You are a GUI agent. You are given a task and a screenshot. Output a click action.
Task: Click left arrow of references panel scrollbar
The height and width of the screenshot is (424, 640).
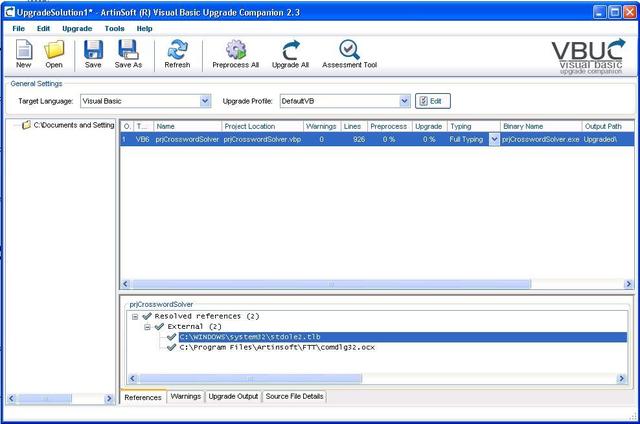[x=133, y=378]
